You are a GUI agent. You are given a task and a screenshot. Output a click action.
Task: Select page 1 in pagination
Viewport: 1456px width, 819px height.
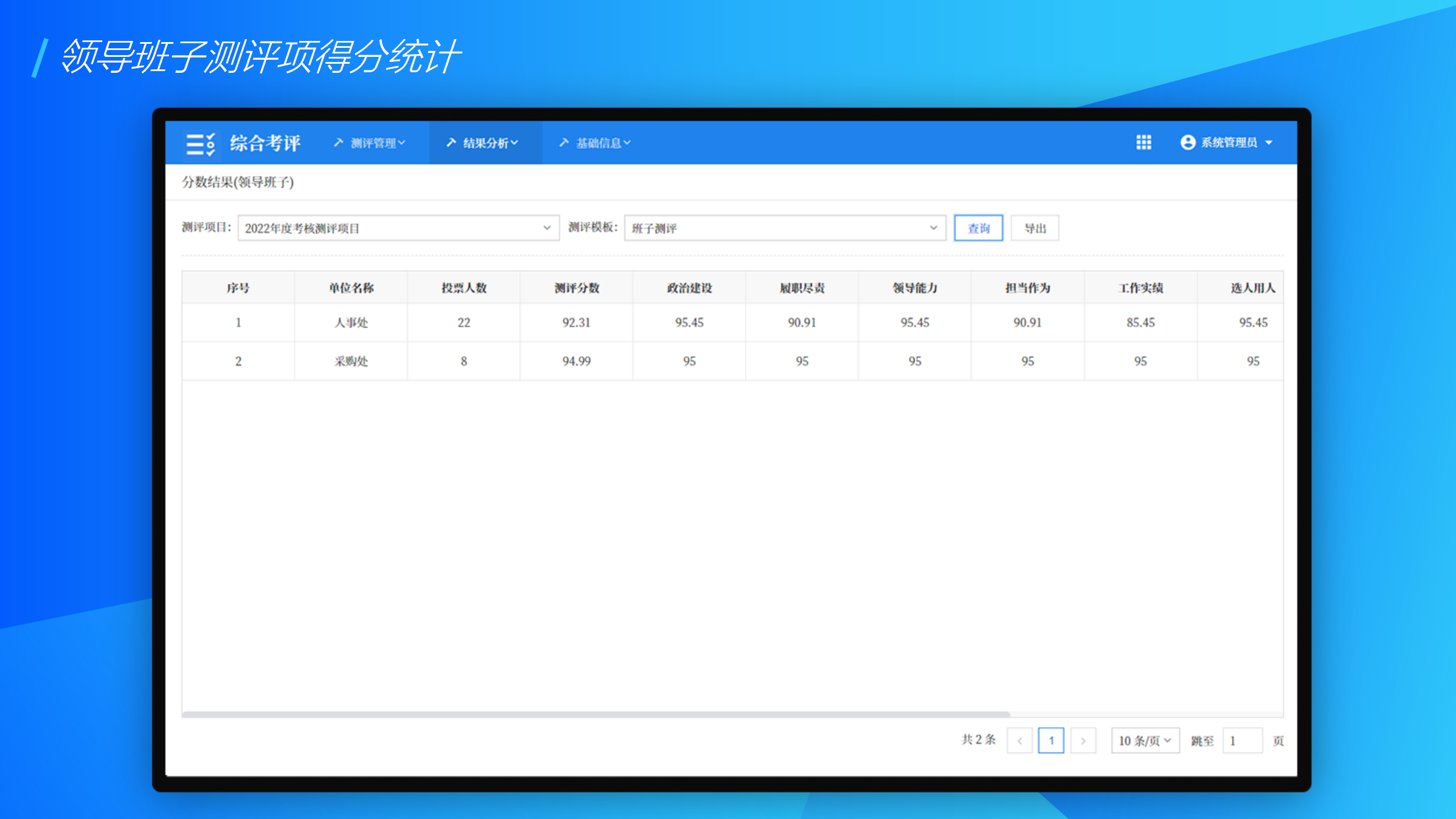coord(1051,741)
